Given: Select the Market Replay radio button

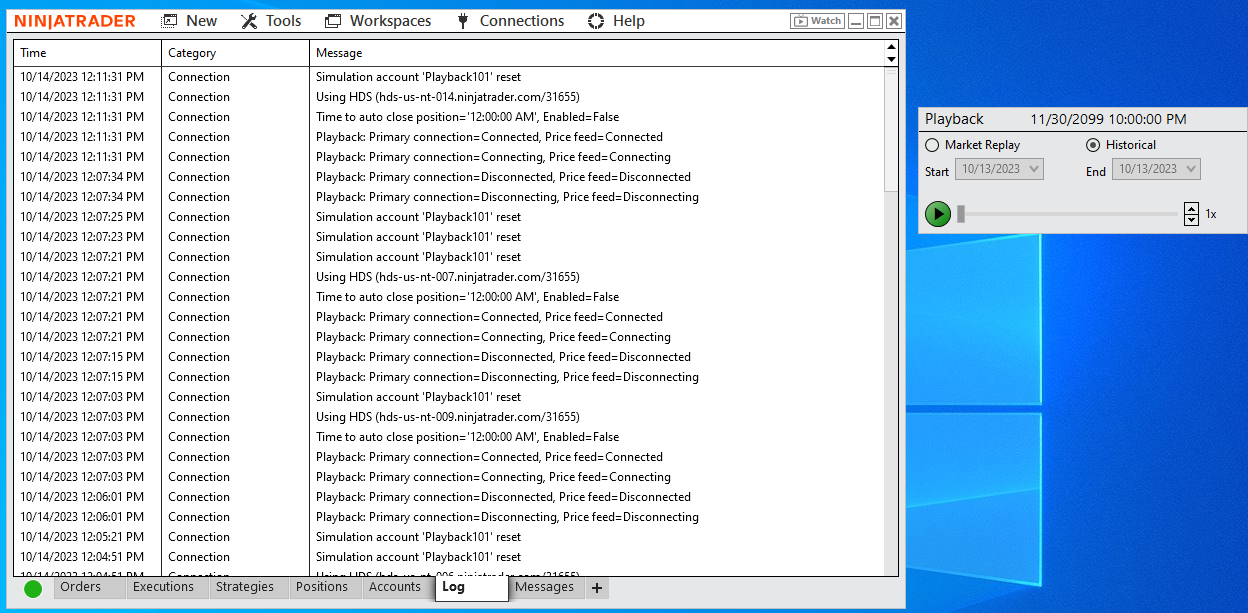Looking at the screenshot, I should [x=933, y=145].
